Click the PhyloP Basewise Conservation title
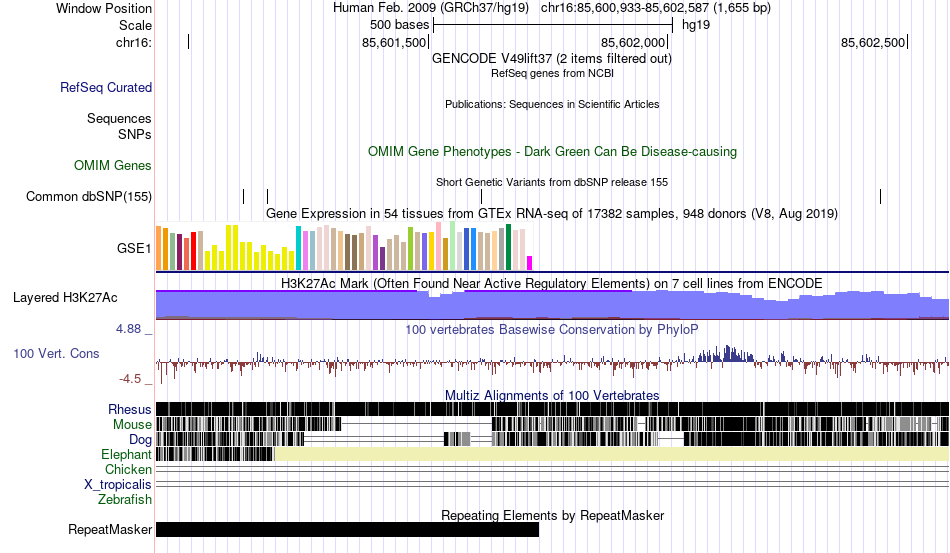The height and width of the screenshot is (553, 950). coord(552,329)
